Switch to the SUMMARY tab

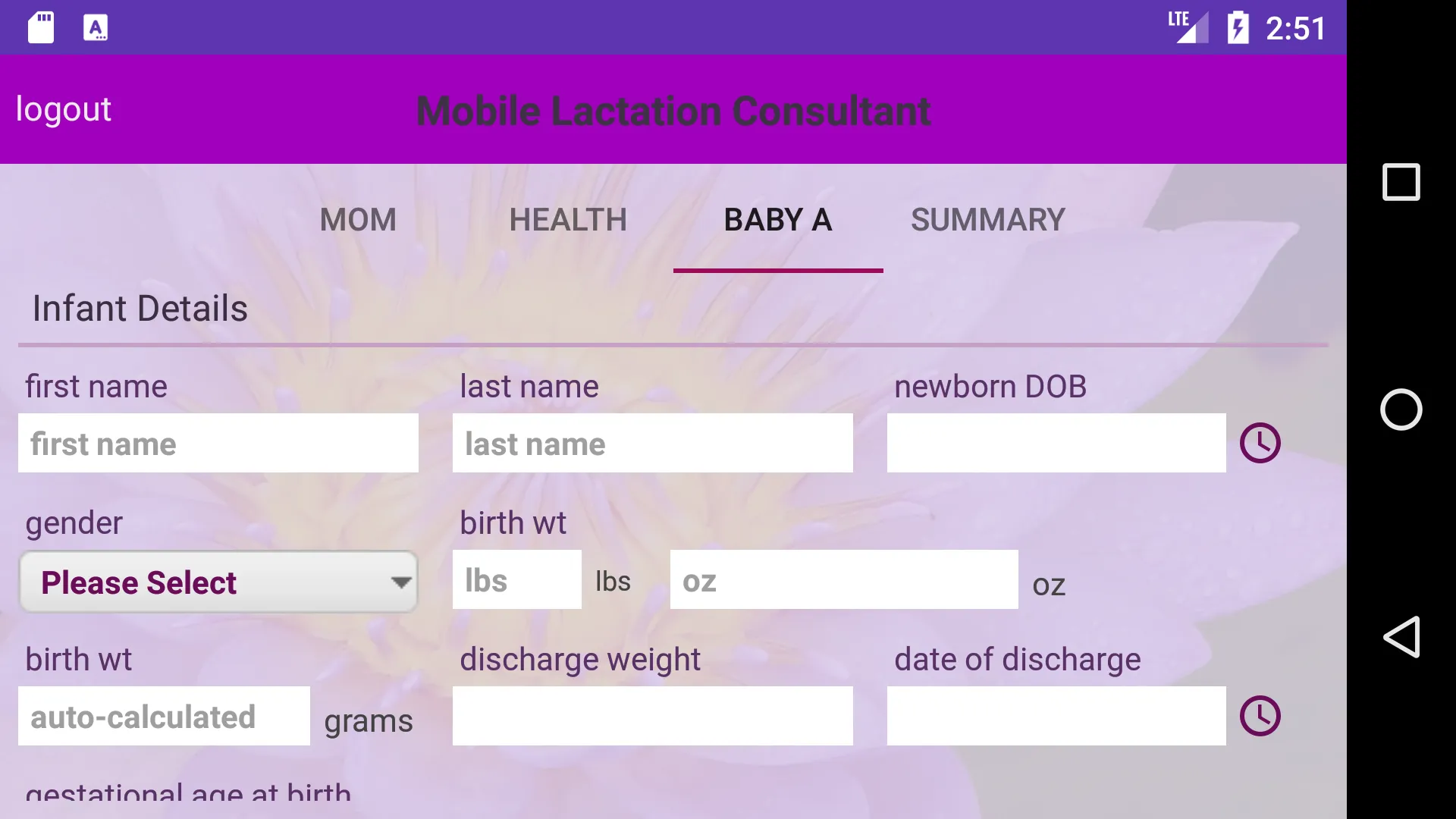[x=988, y=219]
